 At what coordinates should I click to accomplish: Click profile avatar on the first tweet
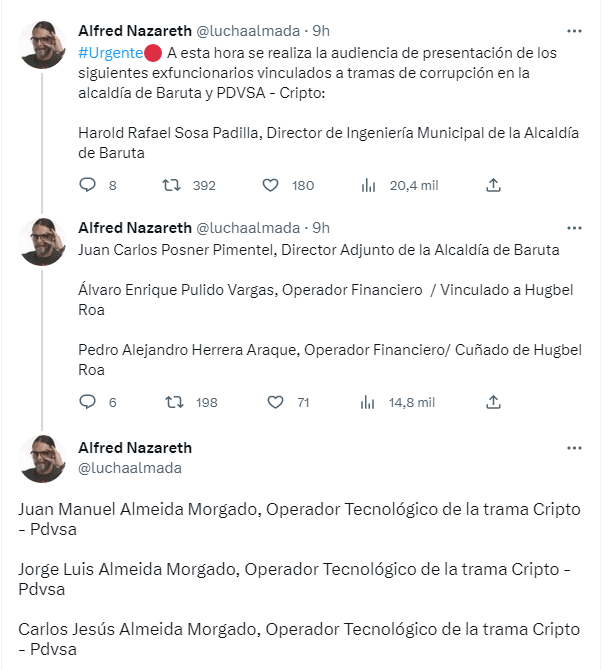tap(42, 44)
